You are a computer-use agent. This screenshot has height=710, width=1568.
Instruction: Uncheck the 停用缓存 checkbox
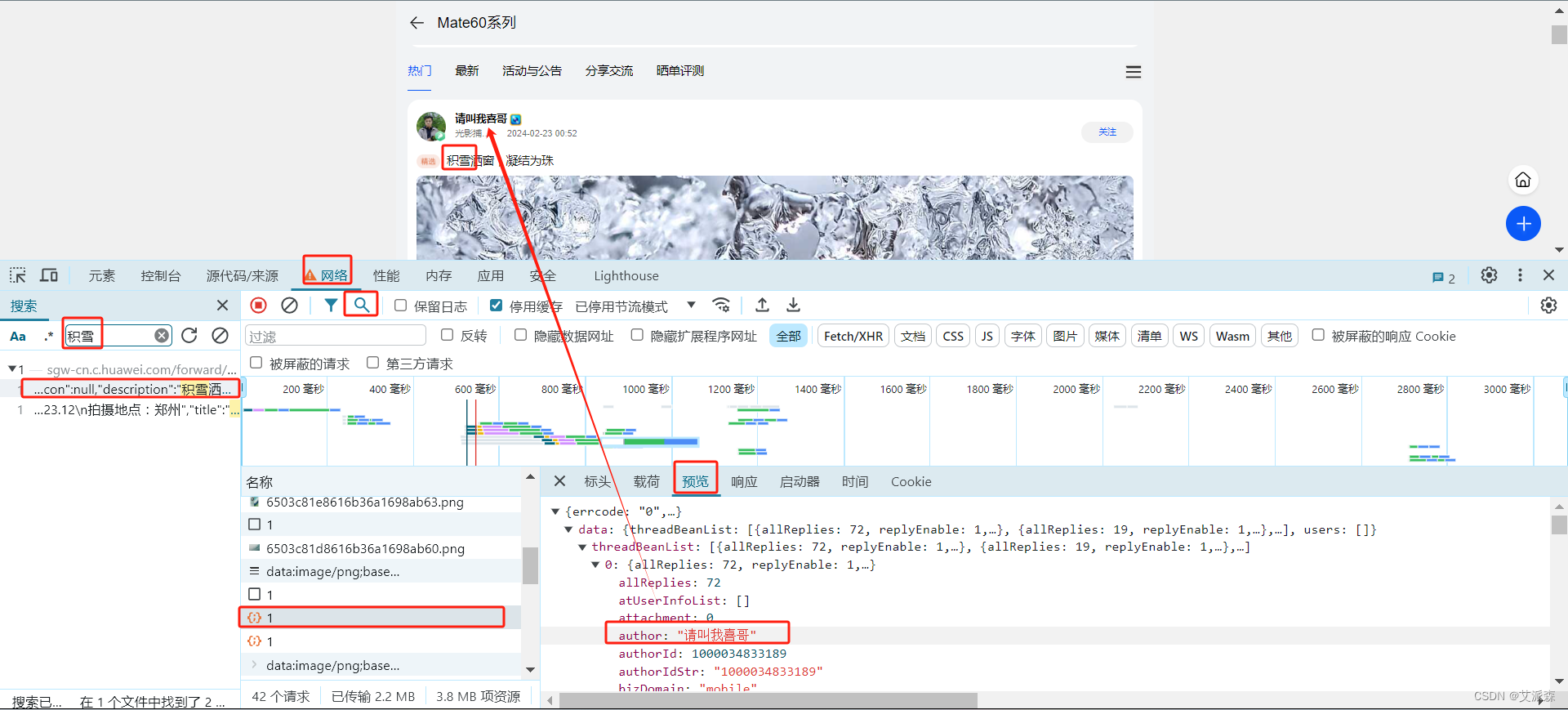click(x=496, y=305)
